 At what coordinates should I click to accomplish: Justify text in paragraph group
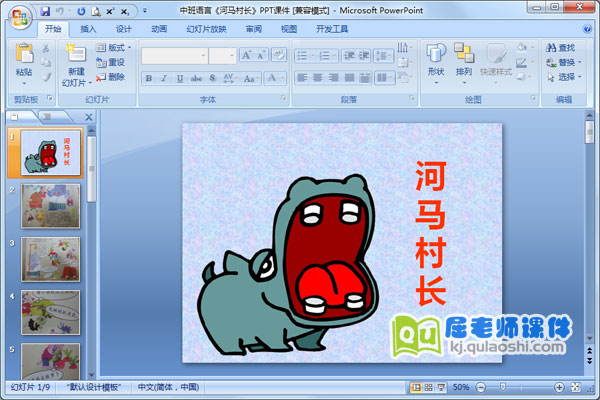349,78
